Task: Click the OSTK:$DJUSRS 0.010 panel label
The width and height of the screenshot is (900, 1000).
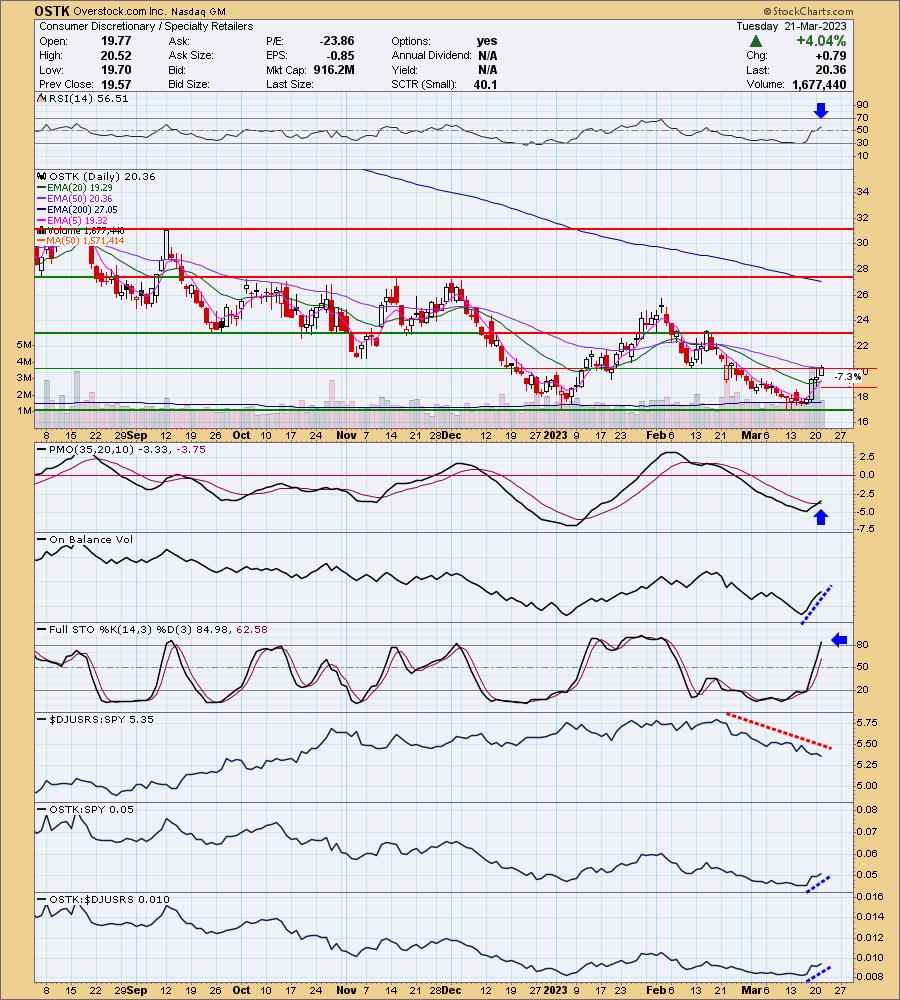Action: [x=109, y=900]
